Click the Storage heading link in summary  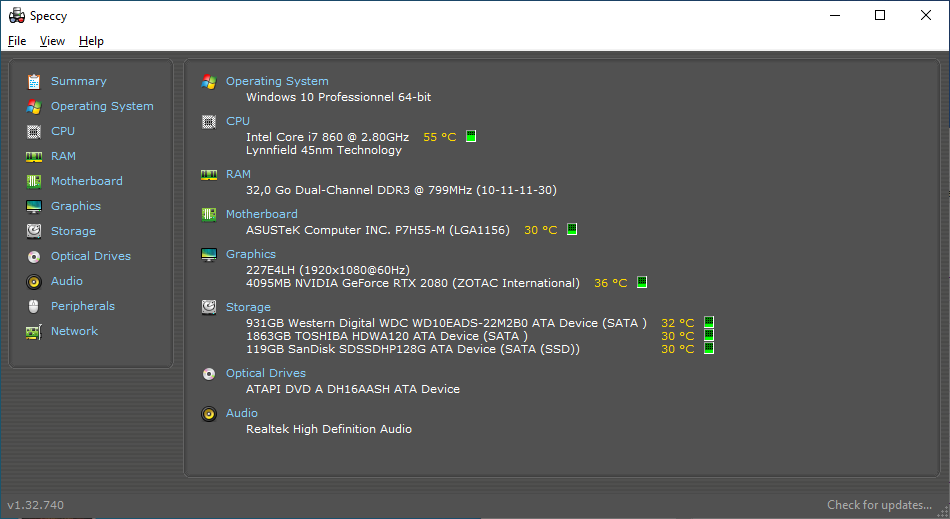coord(248,307)
